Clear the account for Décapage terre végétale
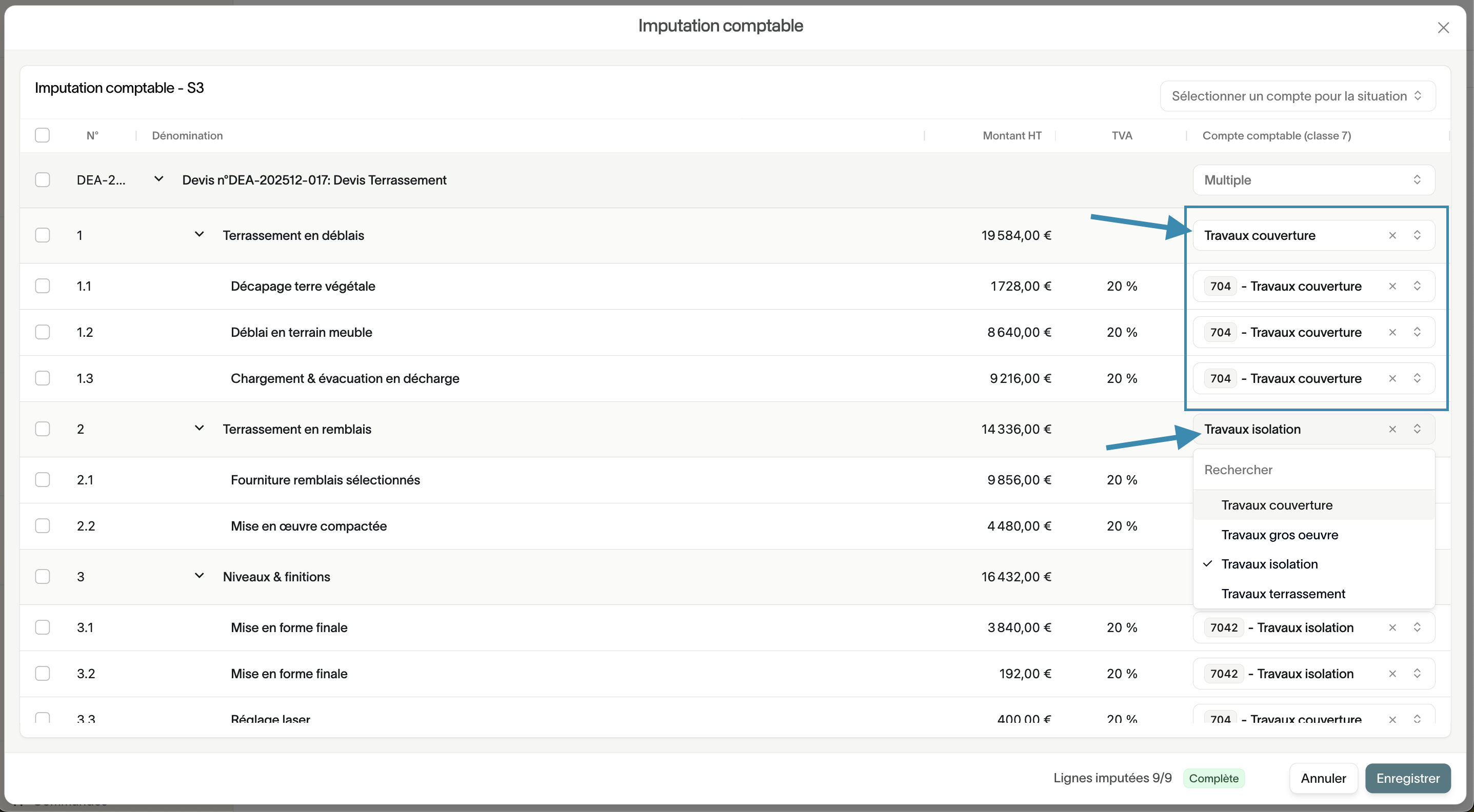 coord(1392,286)
